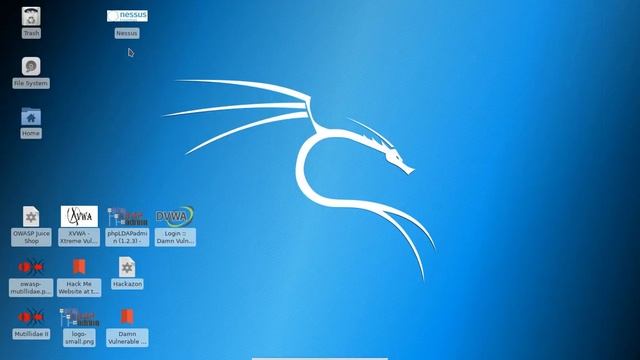640x360 pixels.
Task: Select the Nessus shortcut icon
Action: click(127, 16)
